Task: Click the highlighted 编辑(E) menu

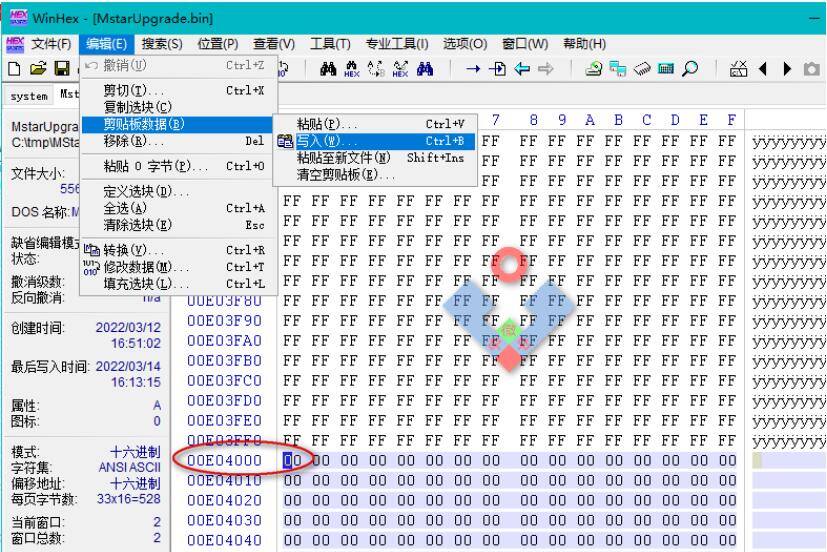Action: 106,44
